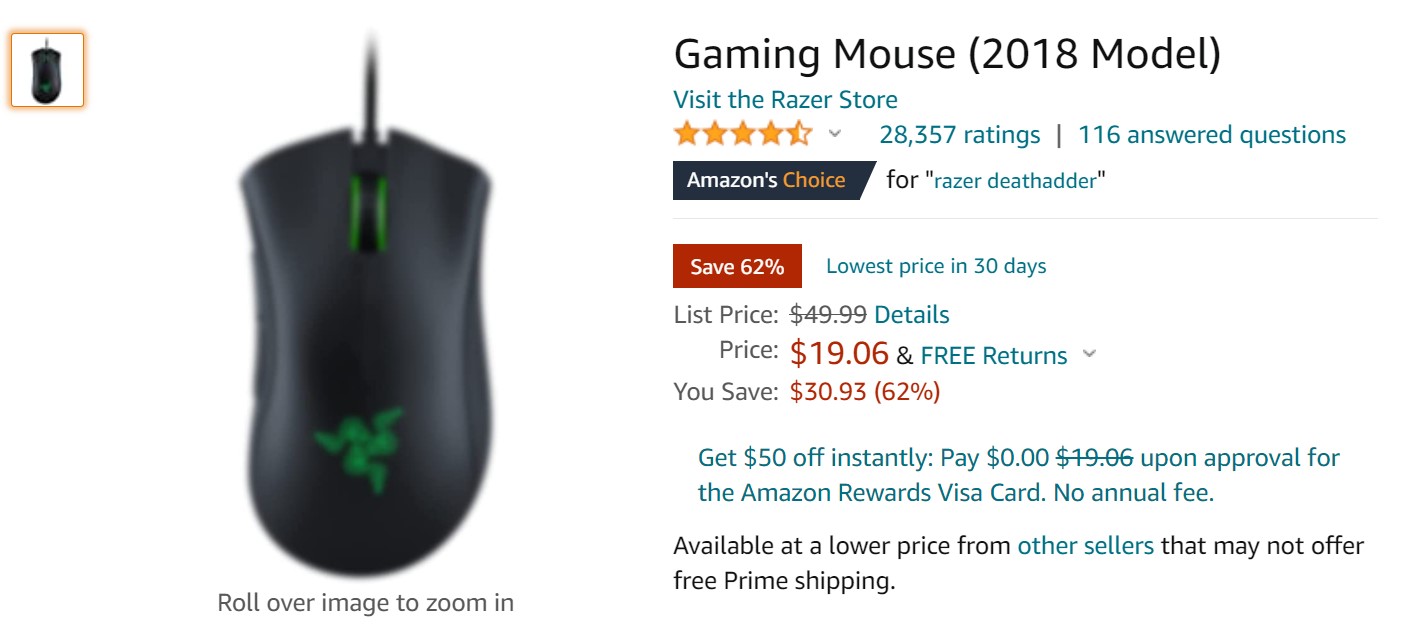Screen dimensions: 1414x628
Task: Open List Price Details link
Action: 911,315
